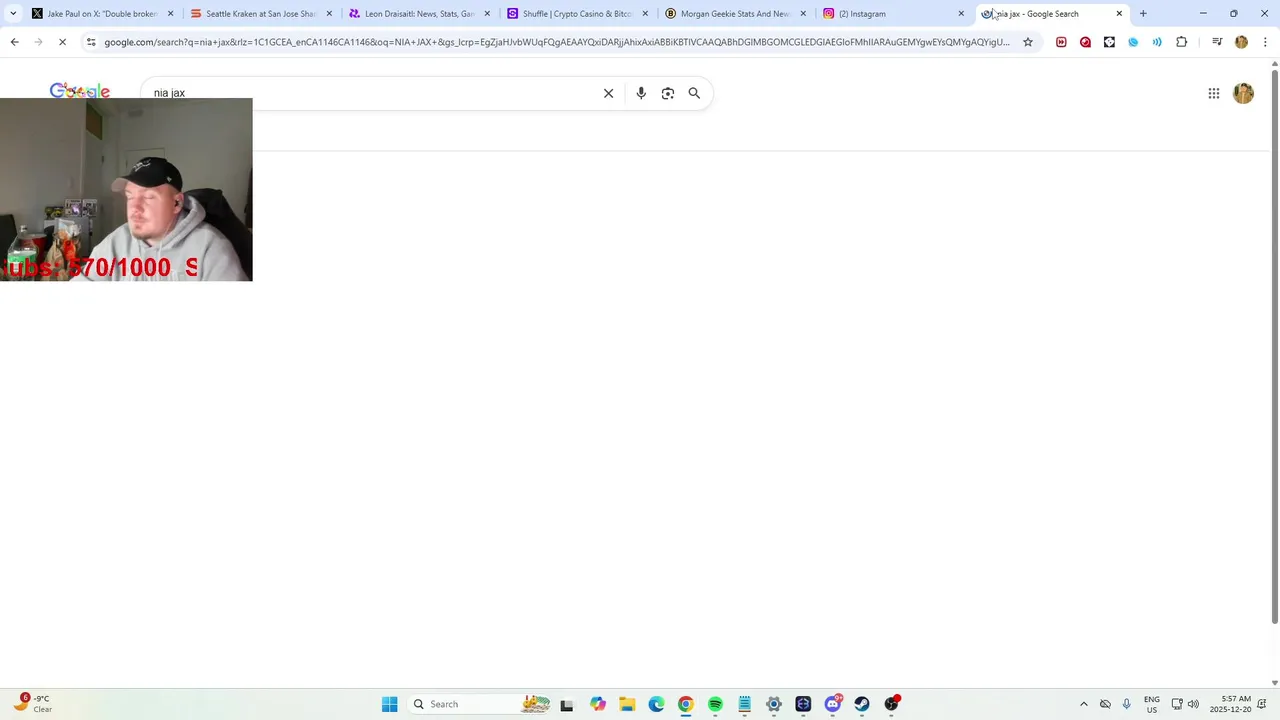
Task: Open Task View from the taskbar
Action: pyautogui.click(x=566, y=704)
